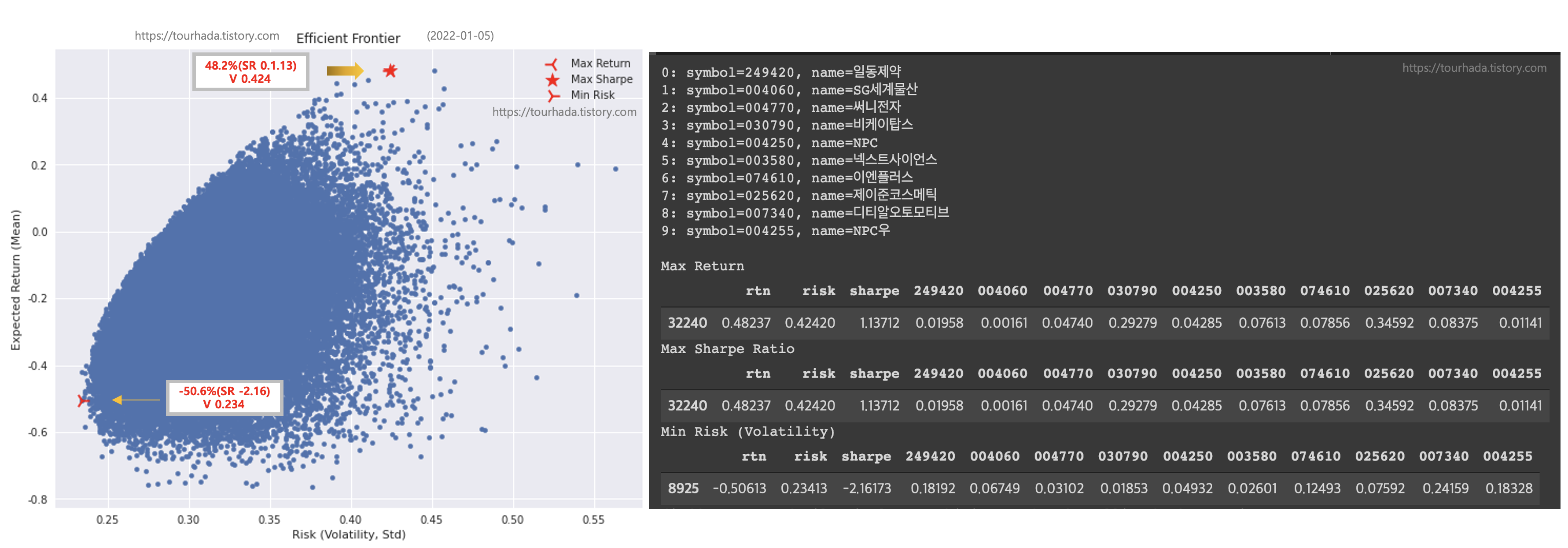
Task: Click the Efficient Frontier chart title
Action: [x=348, y=38]
